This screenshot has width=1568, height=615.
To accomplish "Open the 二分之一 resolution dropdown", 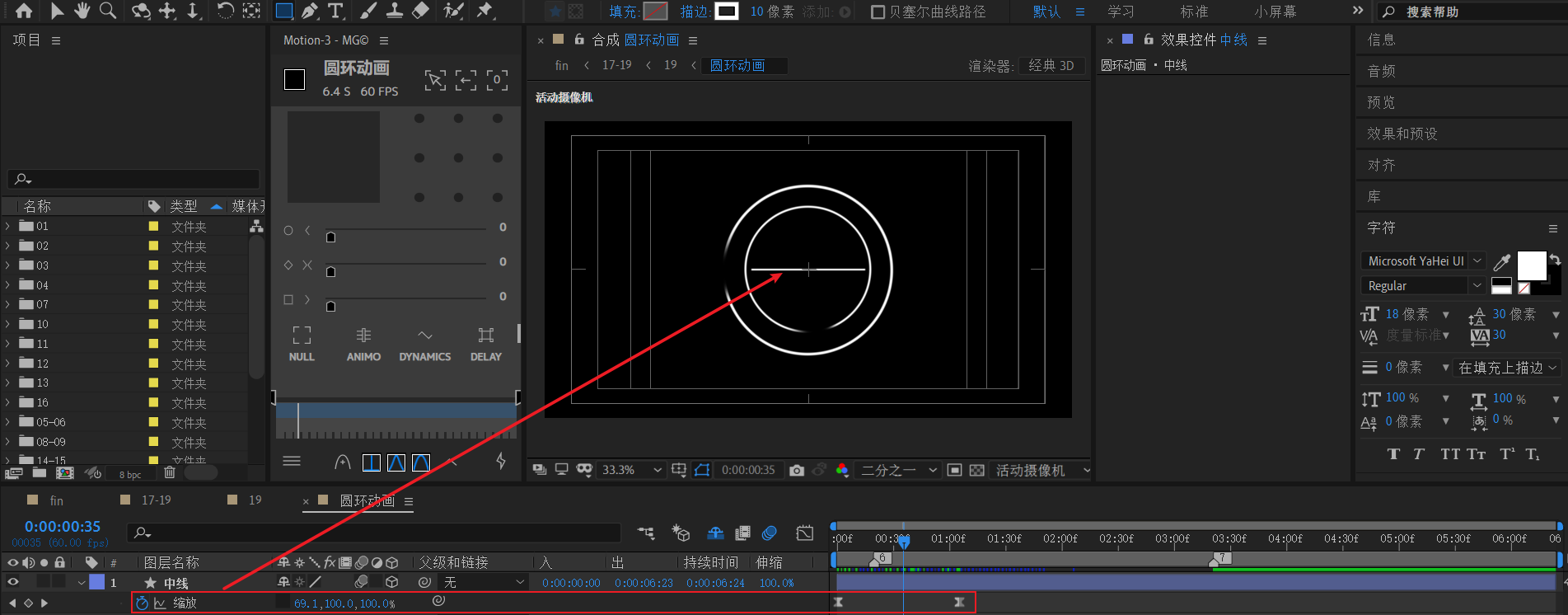I will click(899, 470).
